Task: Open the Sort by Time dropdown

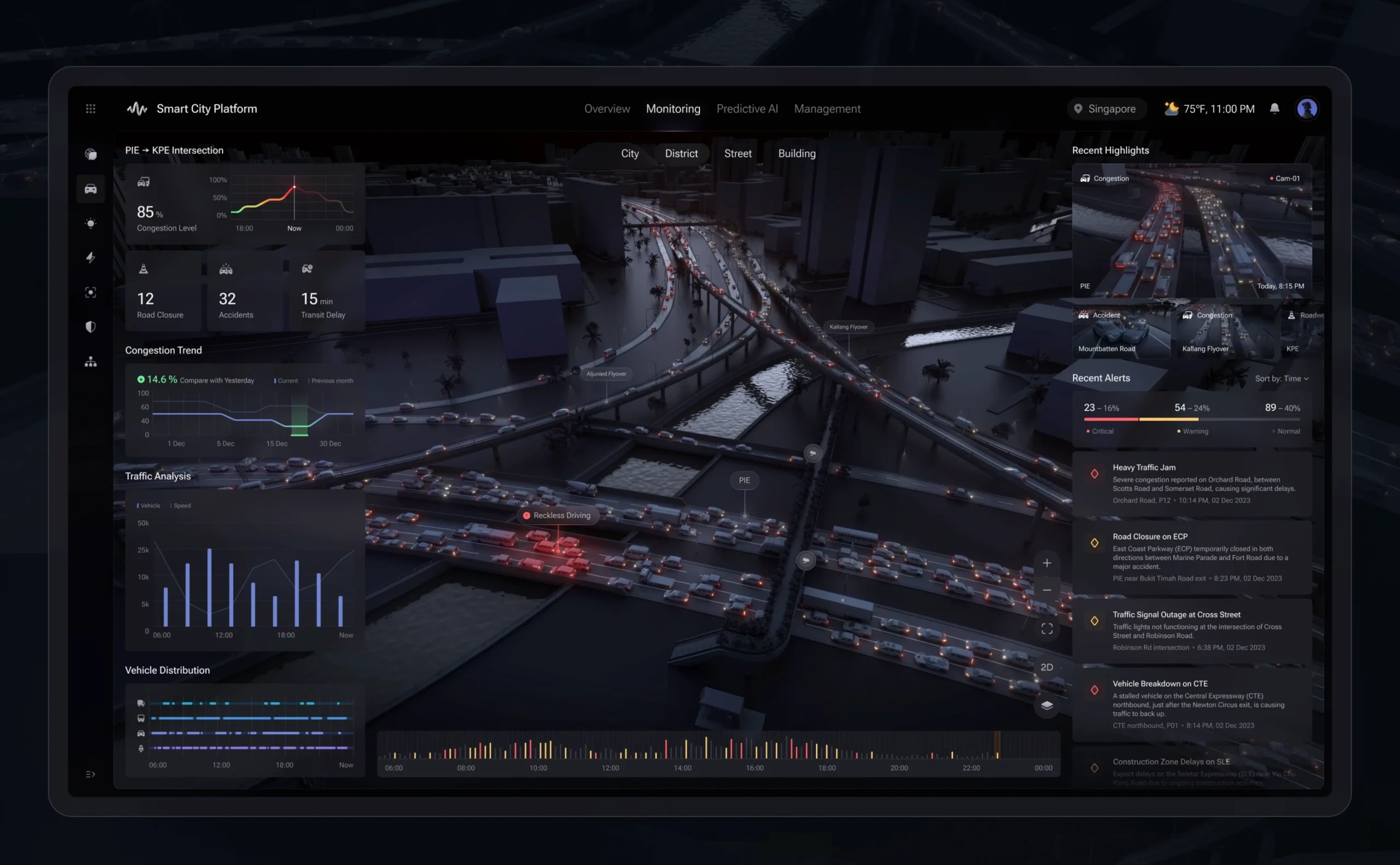Action: (1281, 379)
